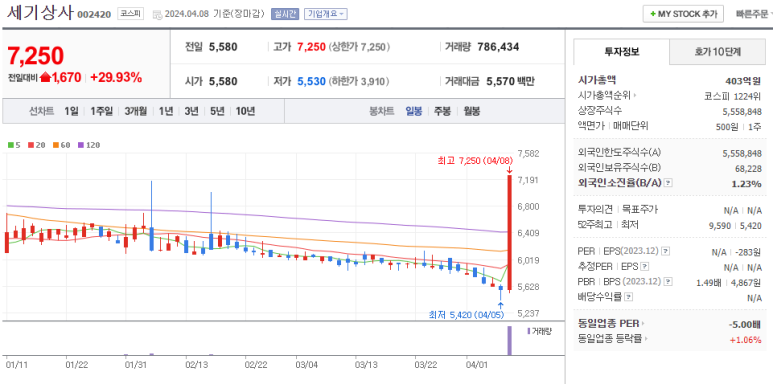Open the 동일업종 등락률 link
Image resolution: width=773 pixels, height=384 pixels.
[610, 339]
